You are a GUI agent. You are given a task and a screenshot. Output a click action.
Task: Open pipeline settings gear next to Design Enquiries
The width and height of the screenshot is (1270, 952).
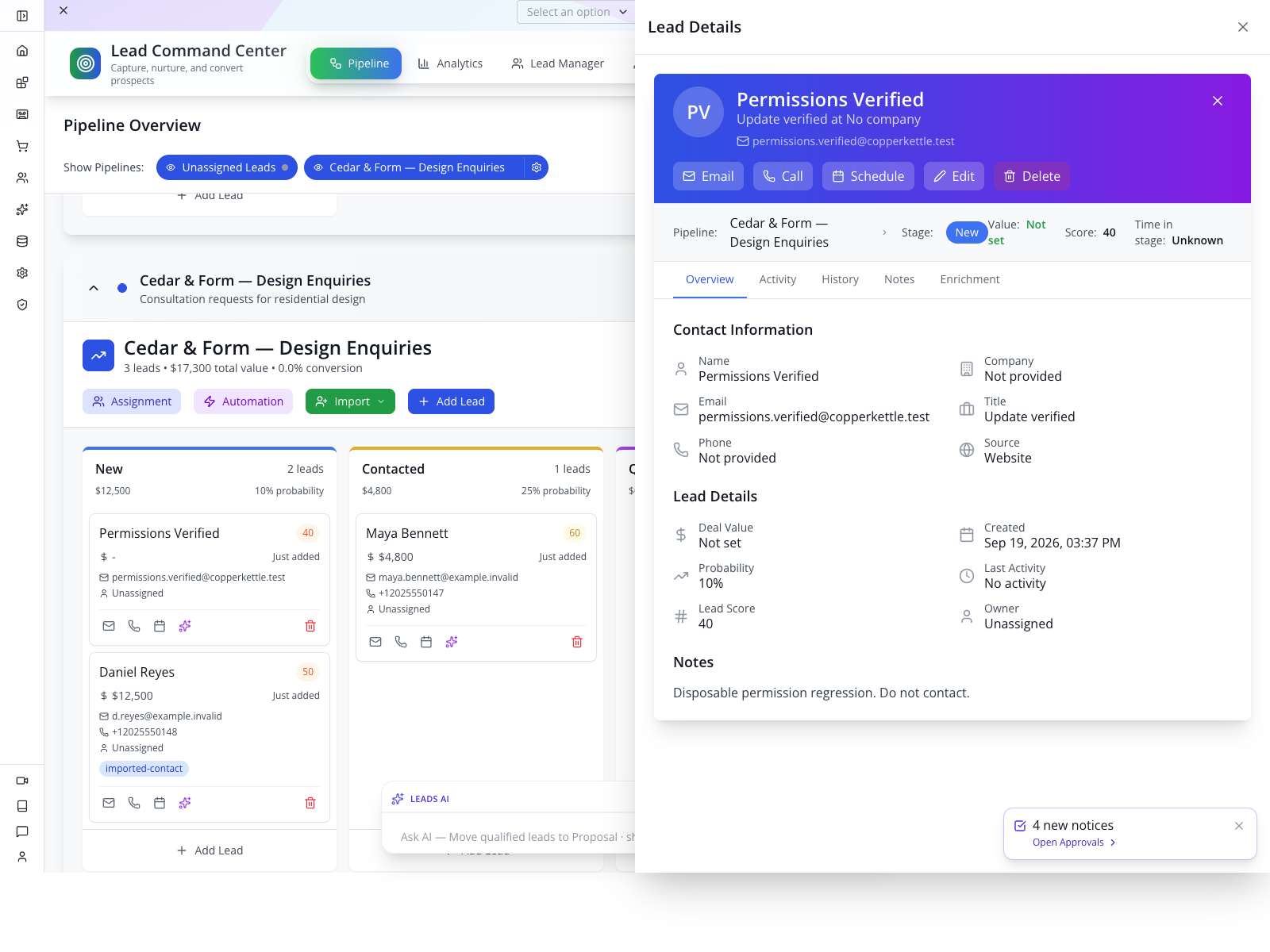[537, 167]
